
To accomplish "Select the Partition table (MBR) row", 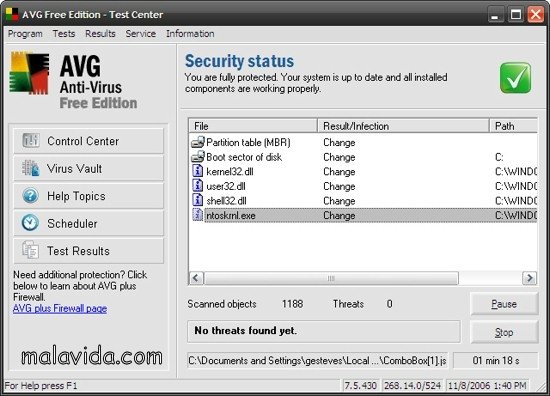I will click(x=363, y=142).
